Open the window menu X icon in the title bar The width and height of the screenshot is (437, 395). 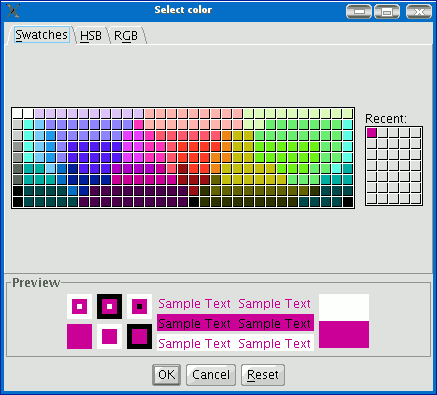click(13, 11)
